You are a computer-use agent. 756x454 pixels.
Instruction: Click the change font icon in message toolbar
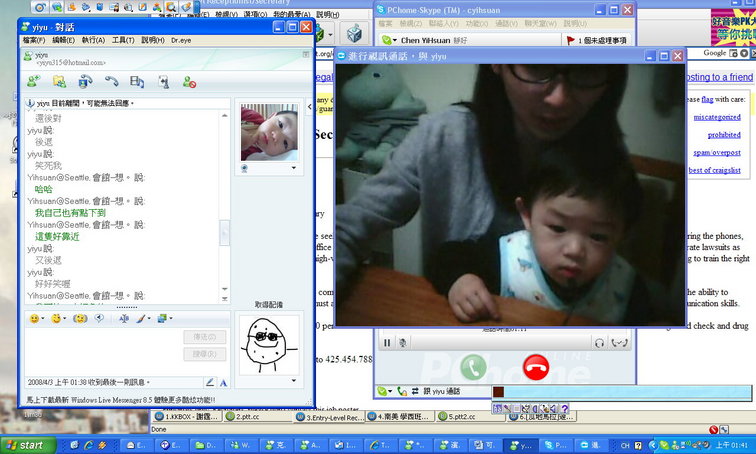(124, 319)
